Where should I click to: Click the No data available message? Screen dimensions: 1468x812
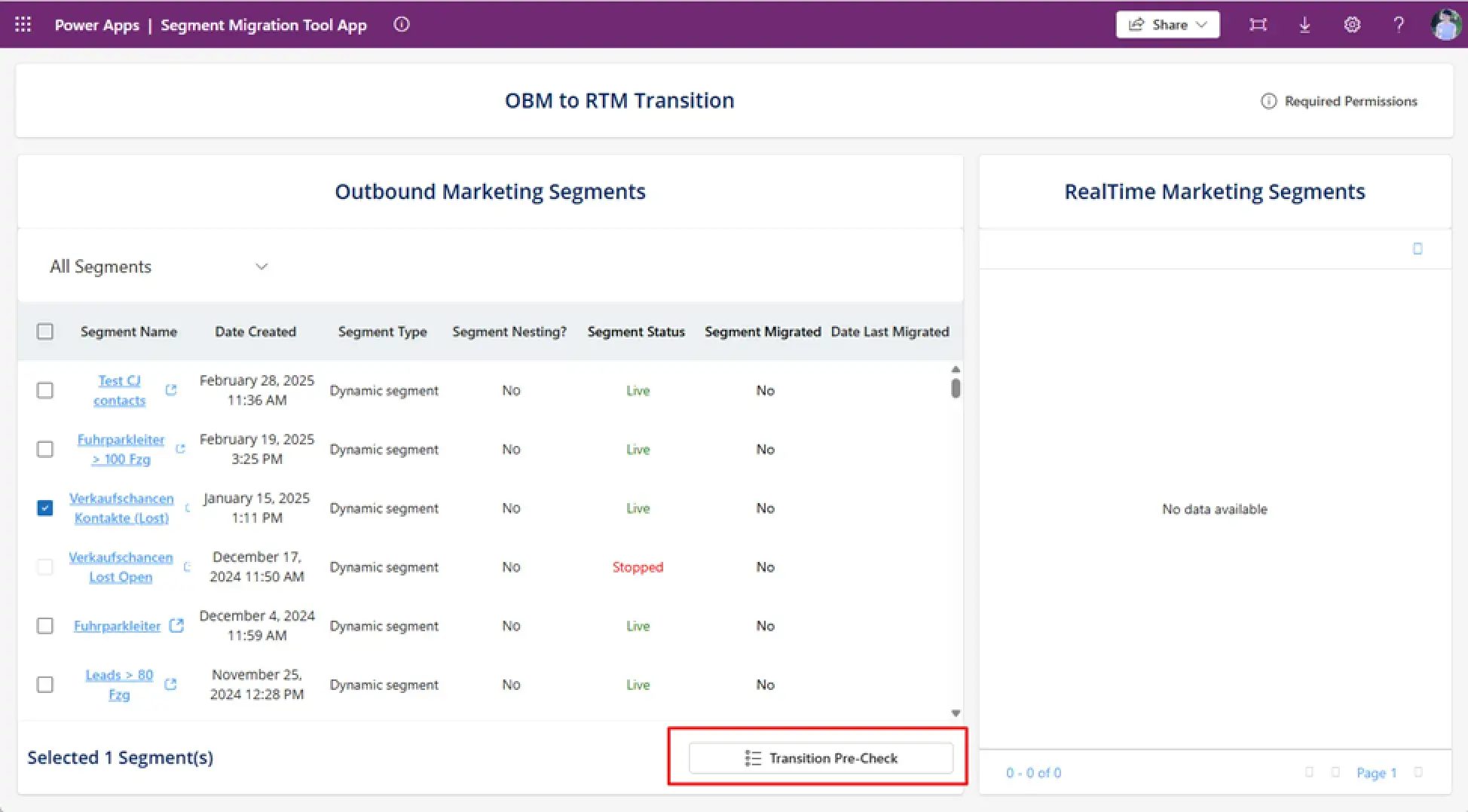[1215, 509]
